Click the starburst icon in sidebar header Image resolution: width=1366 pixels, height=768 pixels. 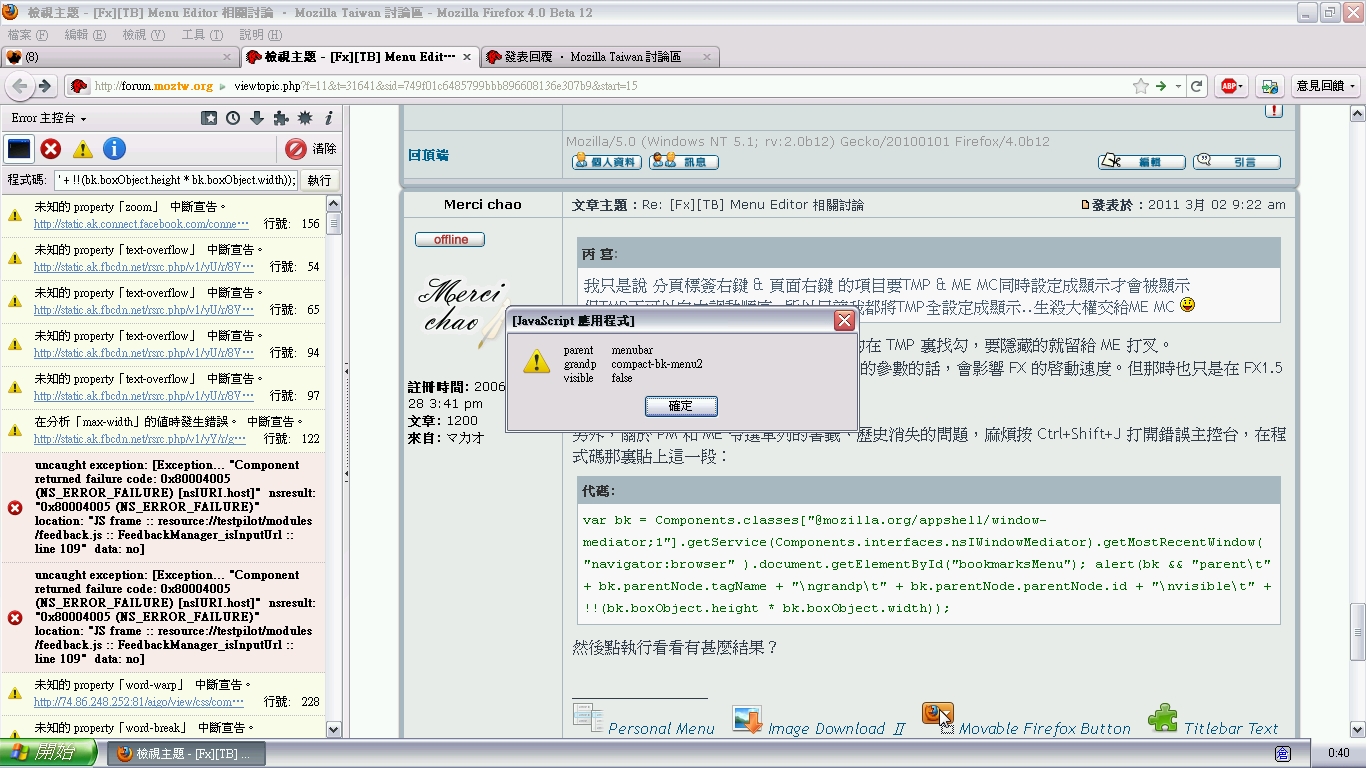305,118
